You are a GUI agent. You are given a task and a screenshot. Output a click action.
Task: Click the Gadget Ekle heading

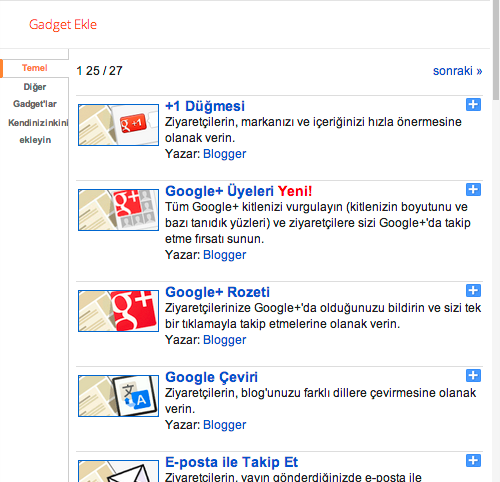coord(63,25)
